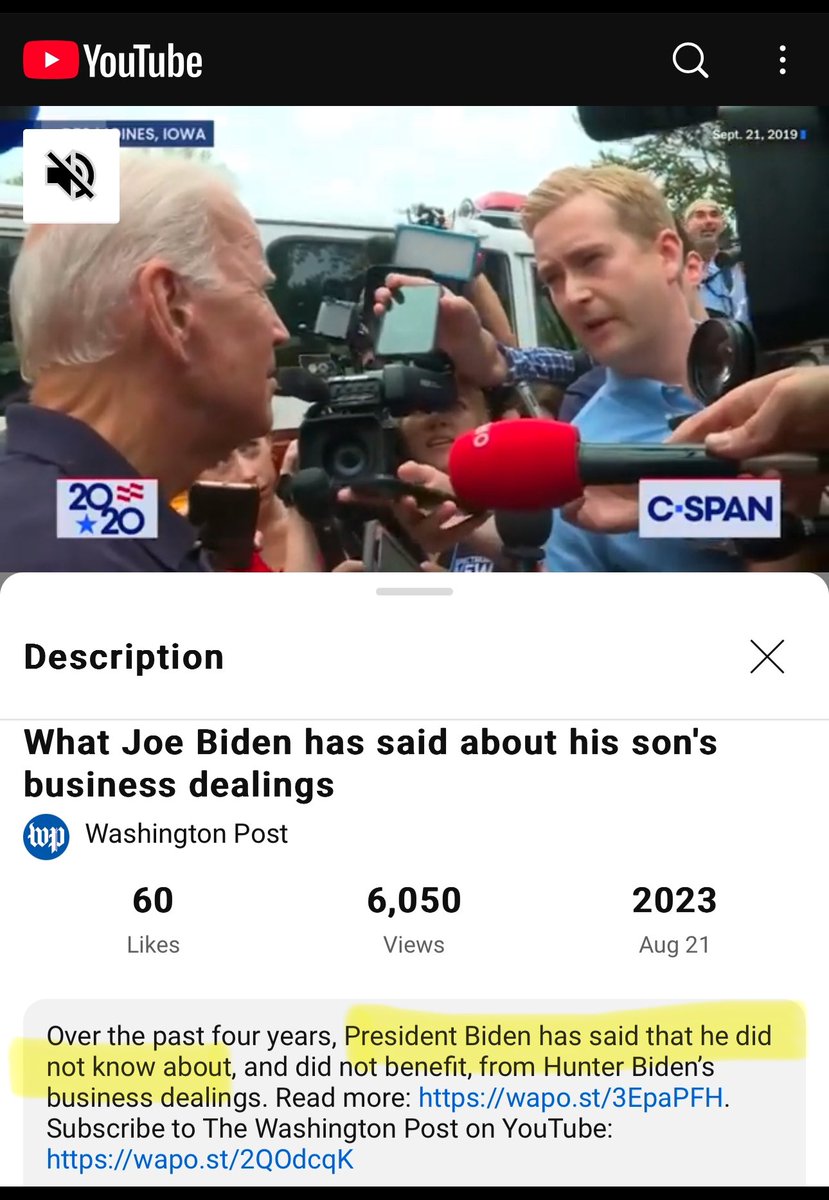Tap the 6,050 Views counter
The width and height of the screenshot is (829, 1200).
coord(414,919)
